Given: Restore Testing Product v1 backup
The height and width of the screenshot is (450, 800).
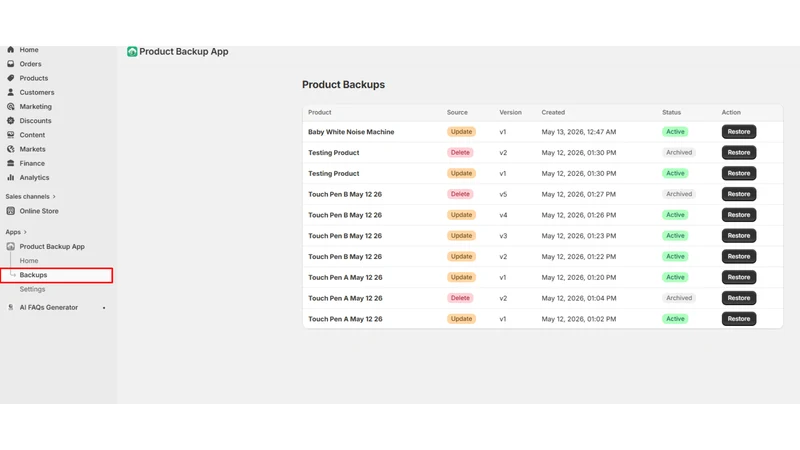Looking at the screenshot, I should pyautogui.click(x=739, y=173).
